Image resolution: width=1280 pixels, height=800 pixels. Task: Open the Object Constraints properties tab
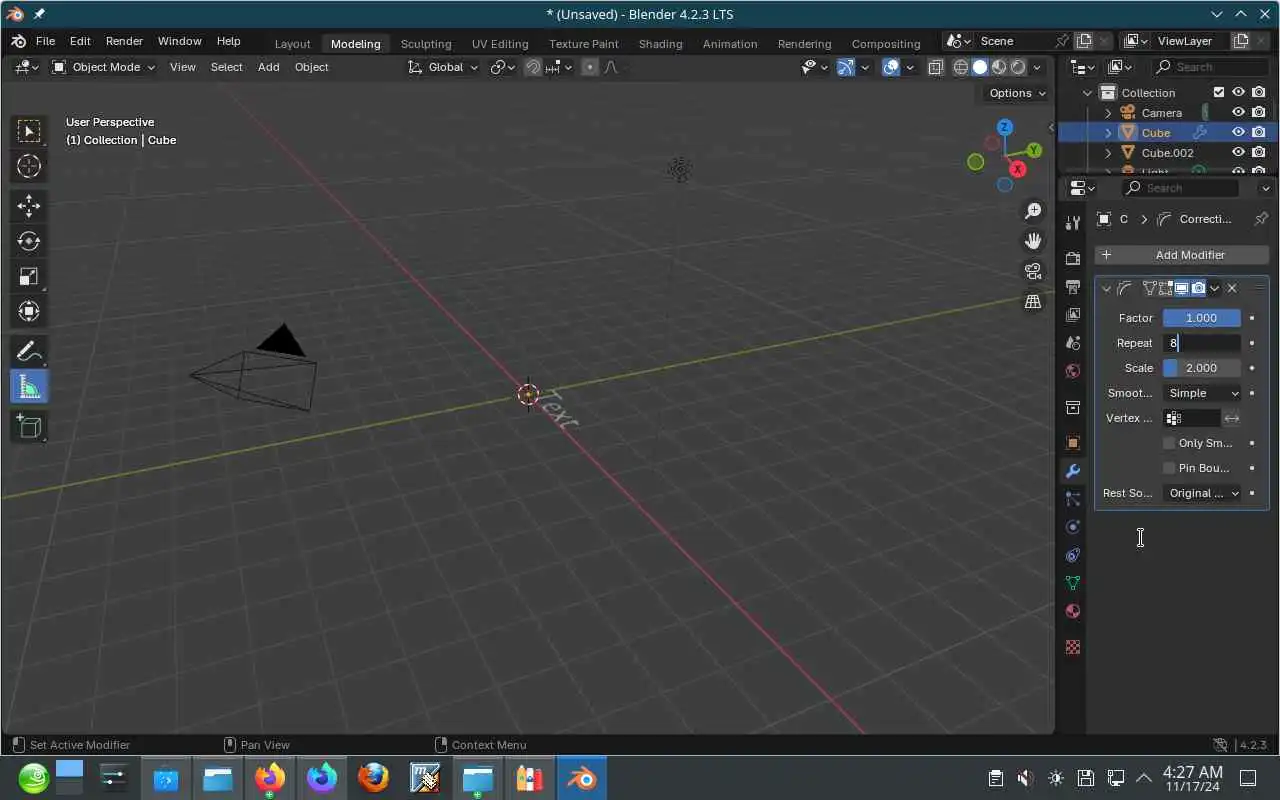(1073, 555)
